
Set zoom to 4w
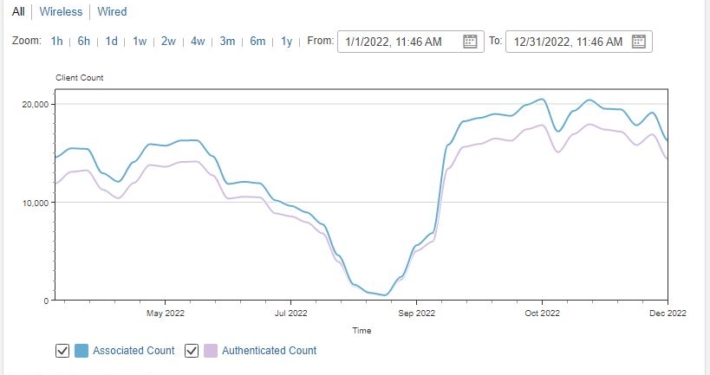[198, 41]
